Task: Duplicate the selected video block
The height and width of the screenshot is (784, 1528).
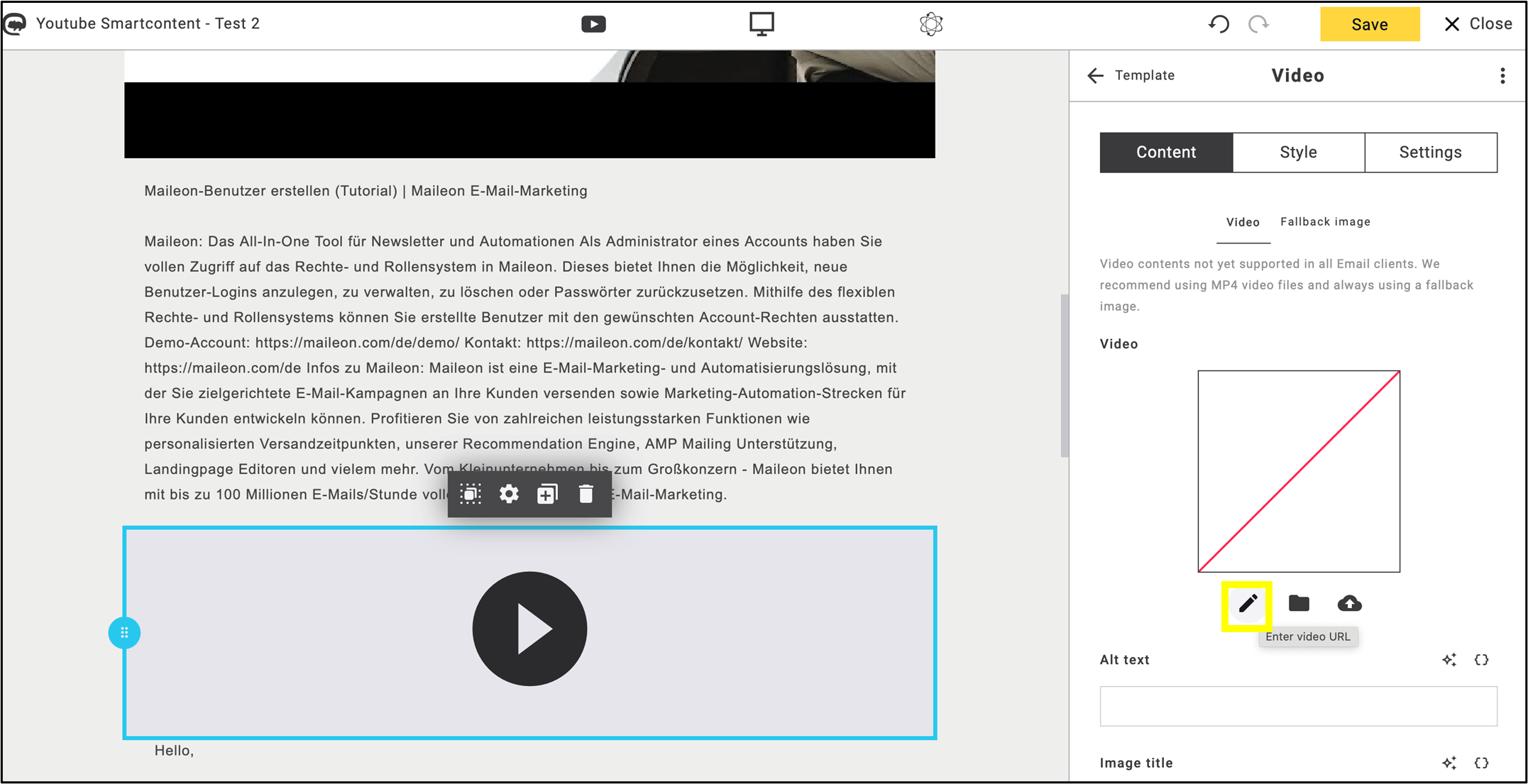Action: point(547,494)
